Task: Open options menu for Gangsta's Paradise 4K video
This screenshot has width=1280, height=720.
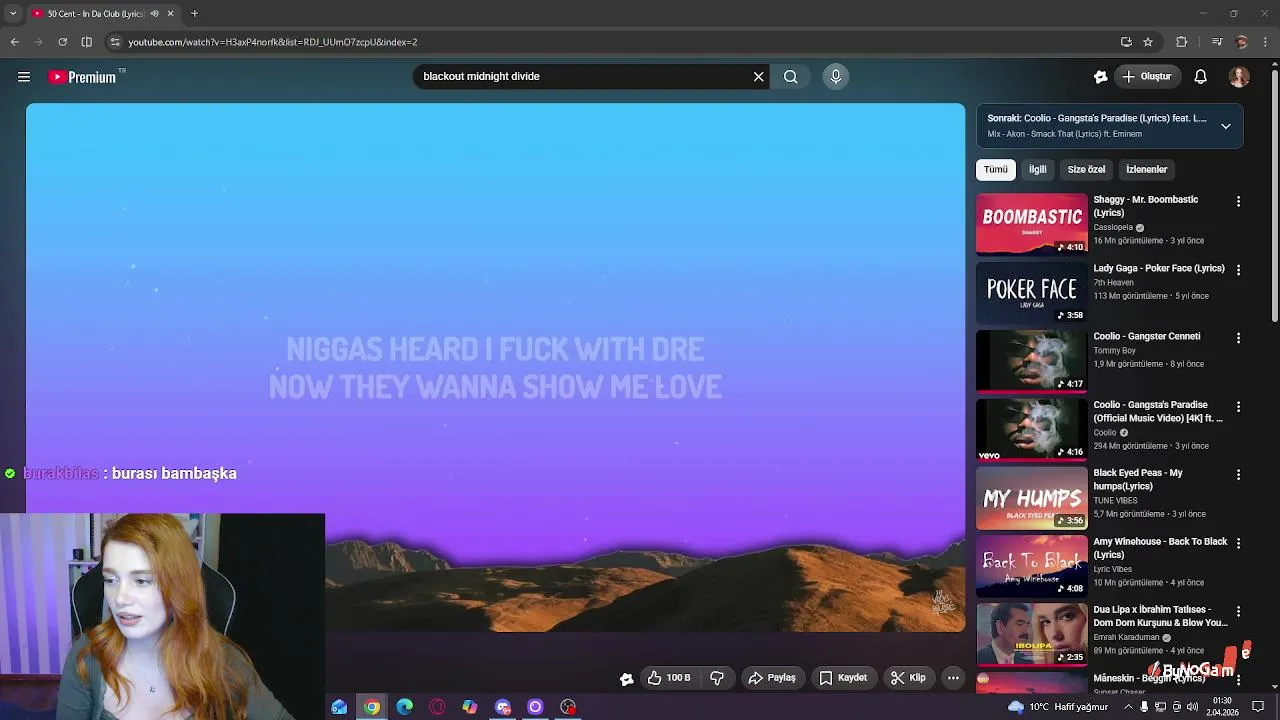Action: pyautogui.click(x=1238, y=407)
